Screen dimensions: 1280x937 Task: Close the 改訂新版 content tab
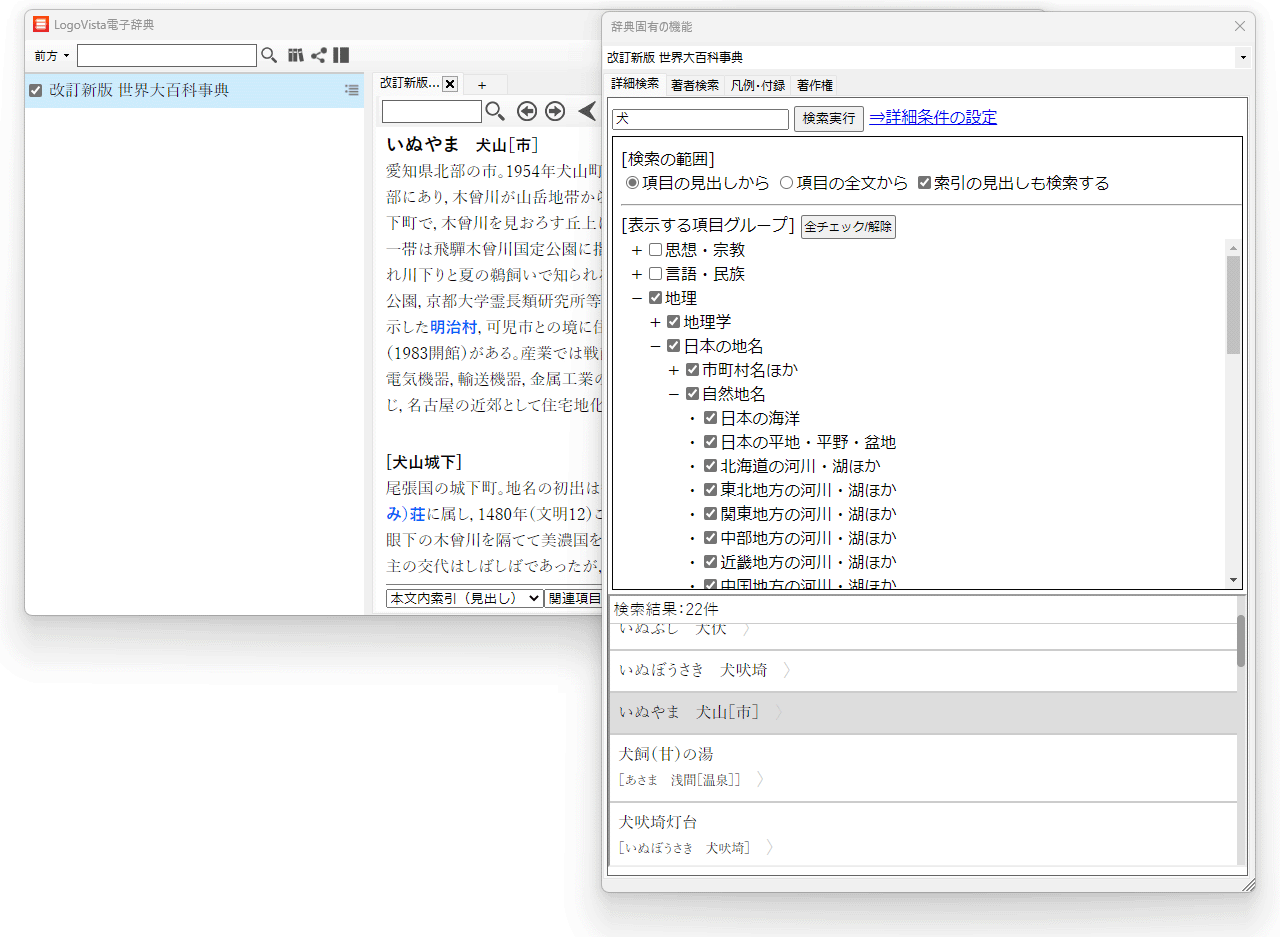pos(450,84)
